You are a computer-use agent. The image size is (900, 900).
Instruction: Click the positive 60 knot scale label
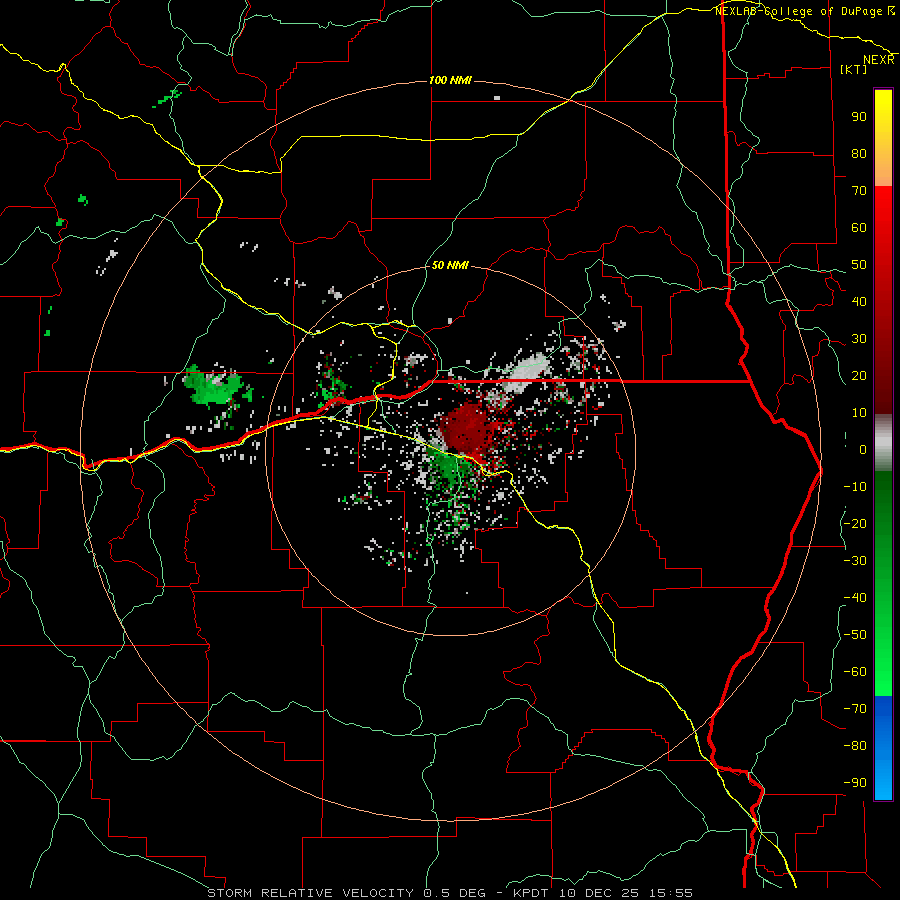[x=859, y=228]
